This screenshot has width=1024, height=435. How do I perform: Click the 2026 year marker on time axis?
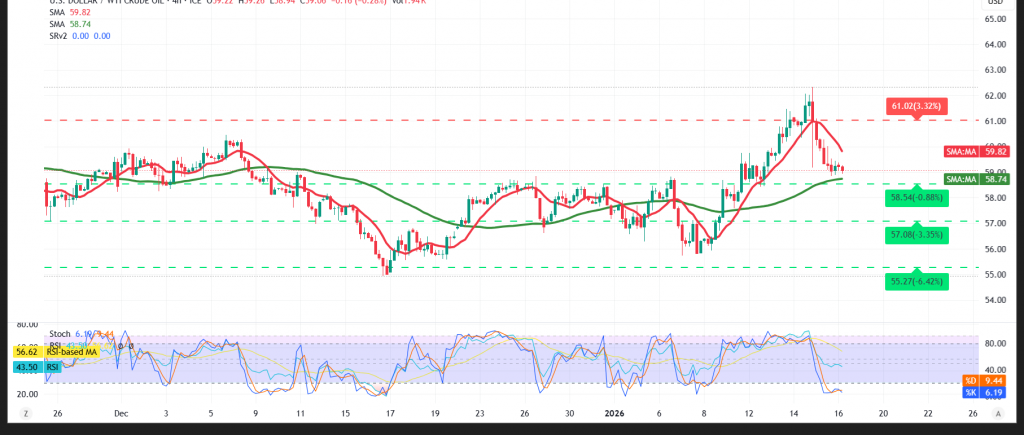pyautogui.click(x=614, y=412)
